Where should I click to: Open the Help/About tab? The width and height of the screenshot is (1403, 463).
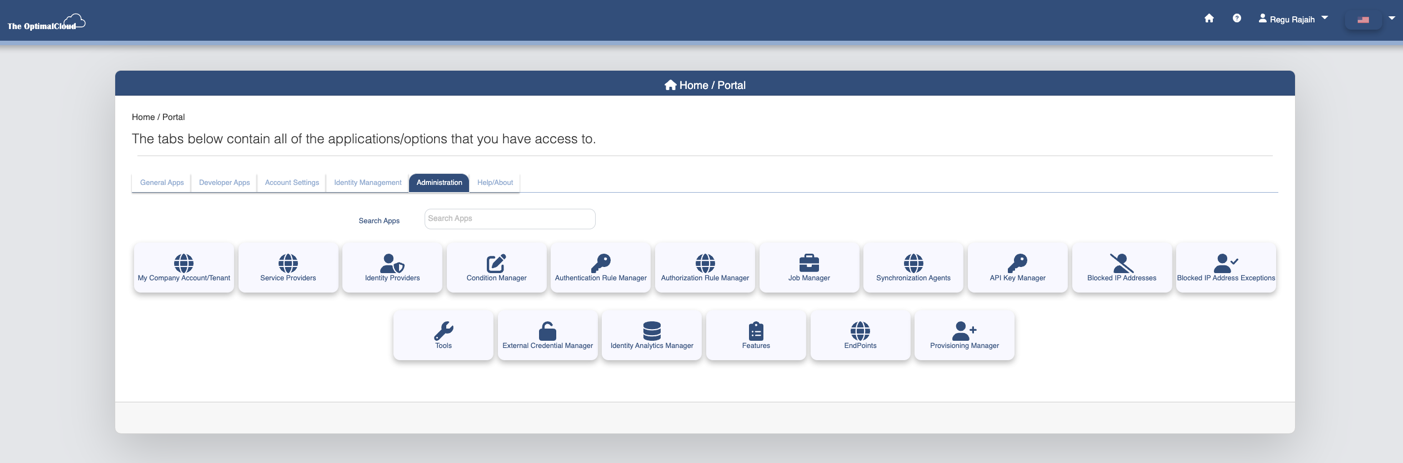tap(495, 183)
